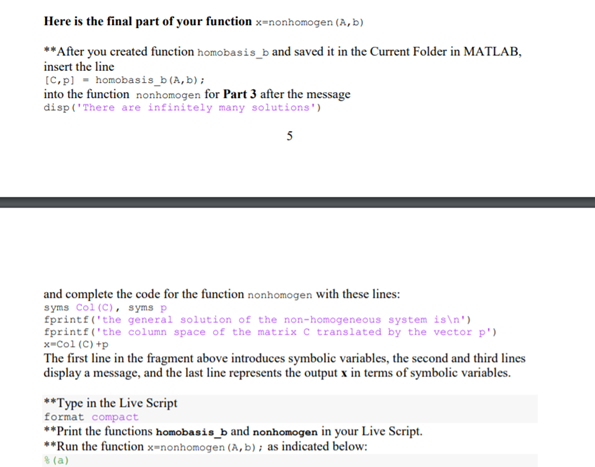The height and width of the screenshot is (467, 595).
Task: Click the page number 5
Action: (x=290, y=136)
